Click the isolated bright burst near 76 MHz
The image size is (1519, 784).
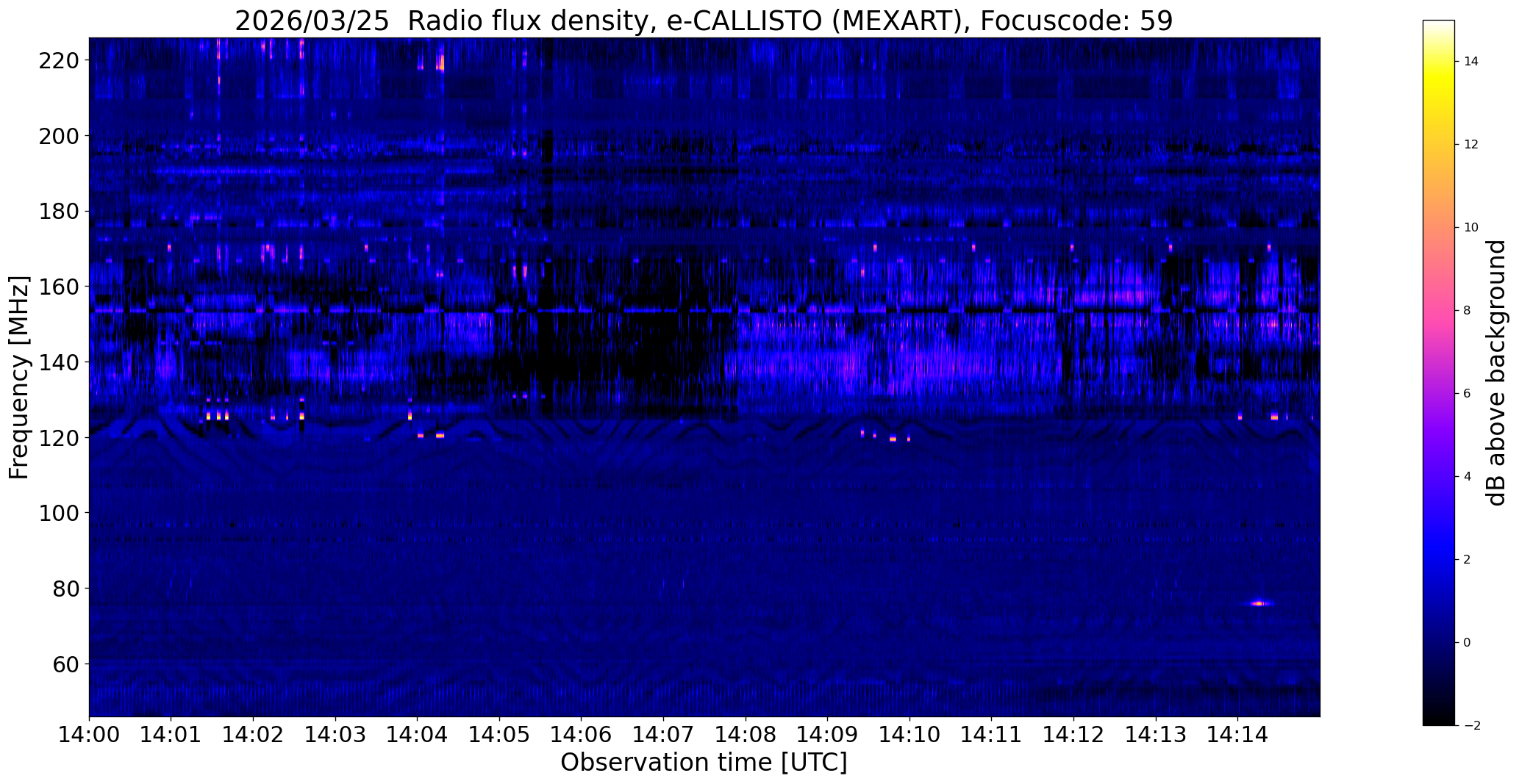[x=1259, y=604]
